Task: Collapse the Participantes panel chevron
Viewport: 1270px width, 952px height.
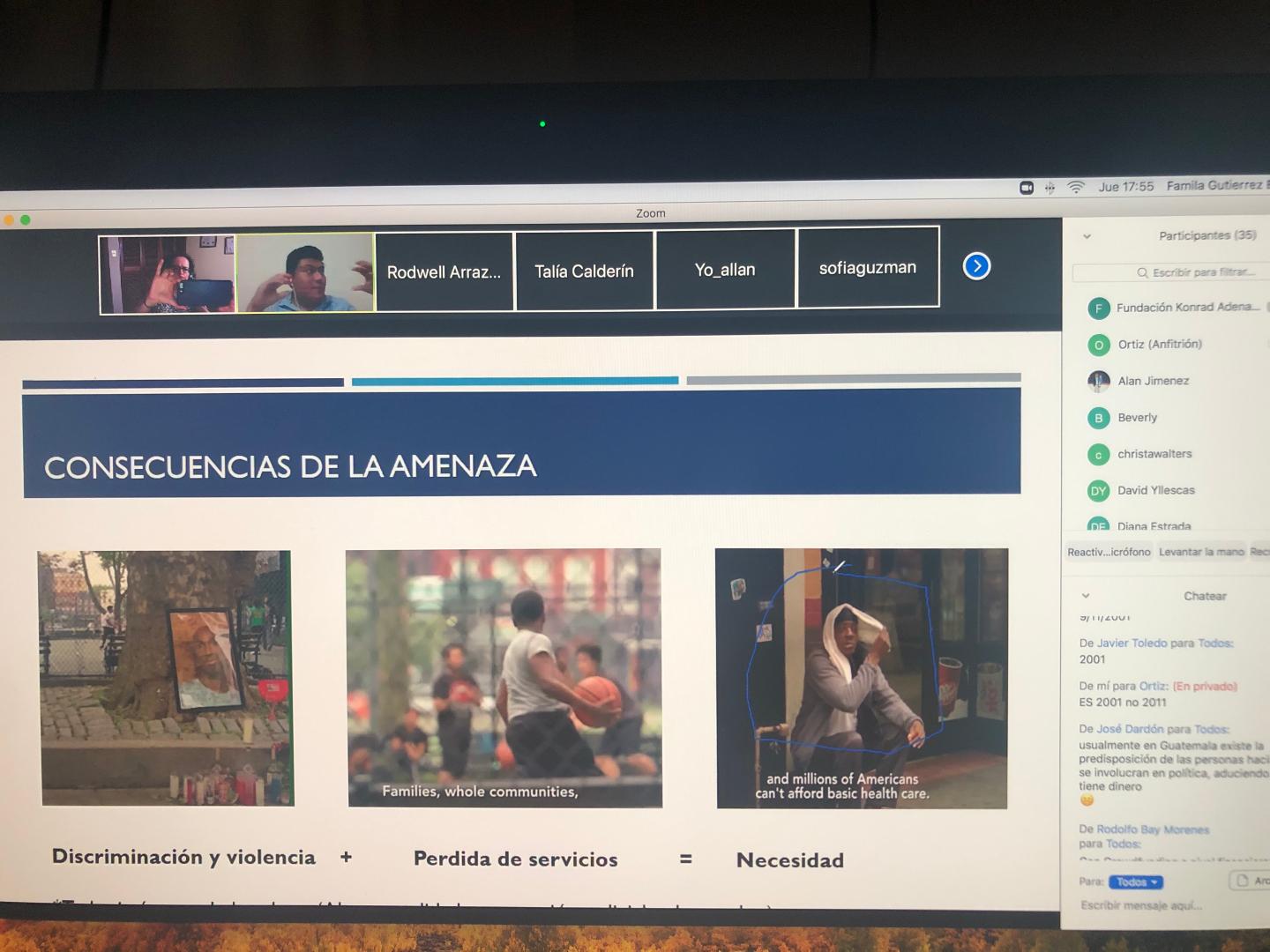Action: 1087,236
